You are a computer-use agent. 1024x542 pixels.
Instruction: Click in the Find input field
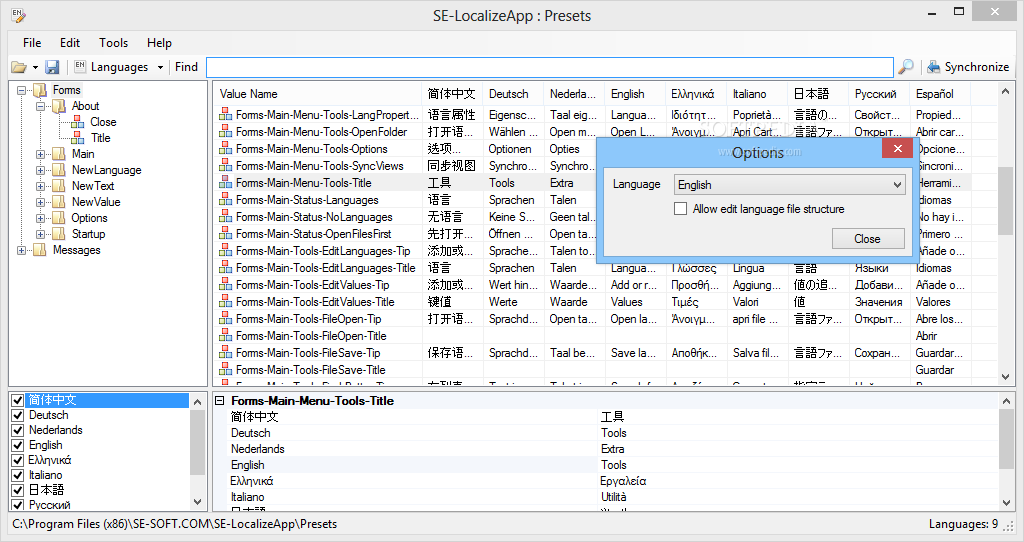[550, 67]
